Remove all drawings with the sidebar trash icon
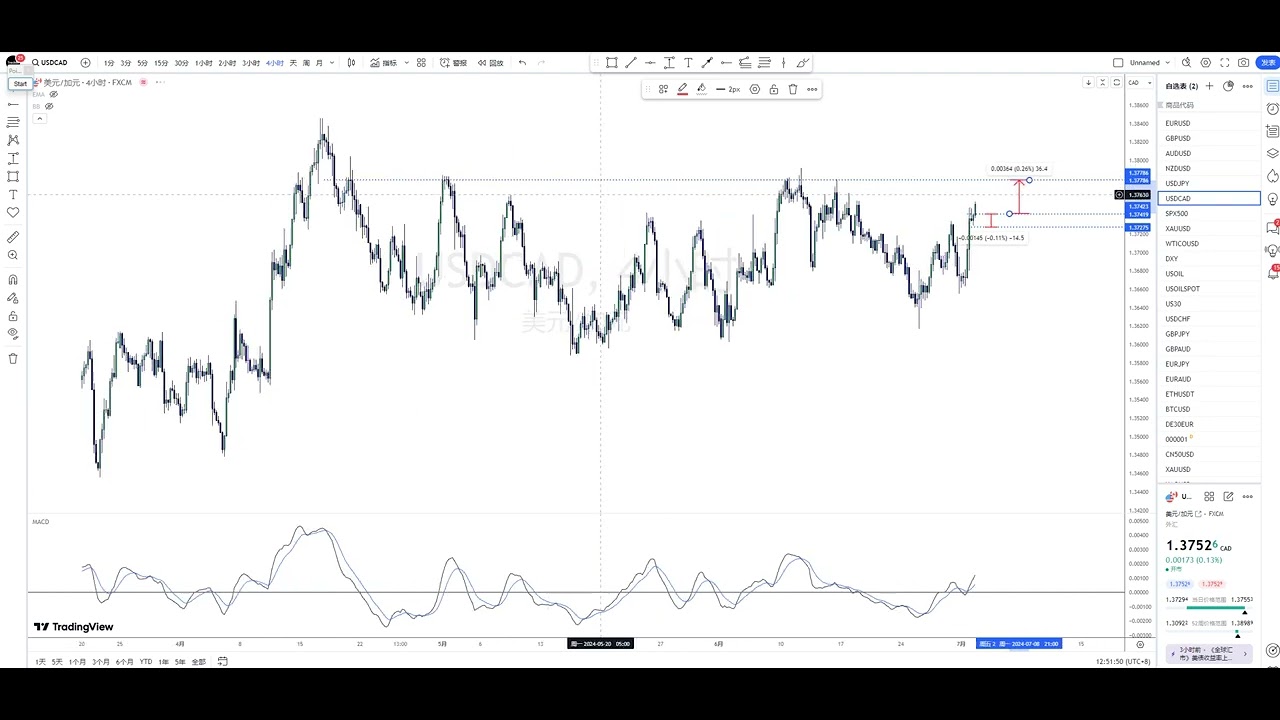 pyautogui.click(x=13, y=359)
